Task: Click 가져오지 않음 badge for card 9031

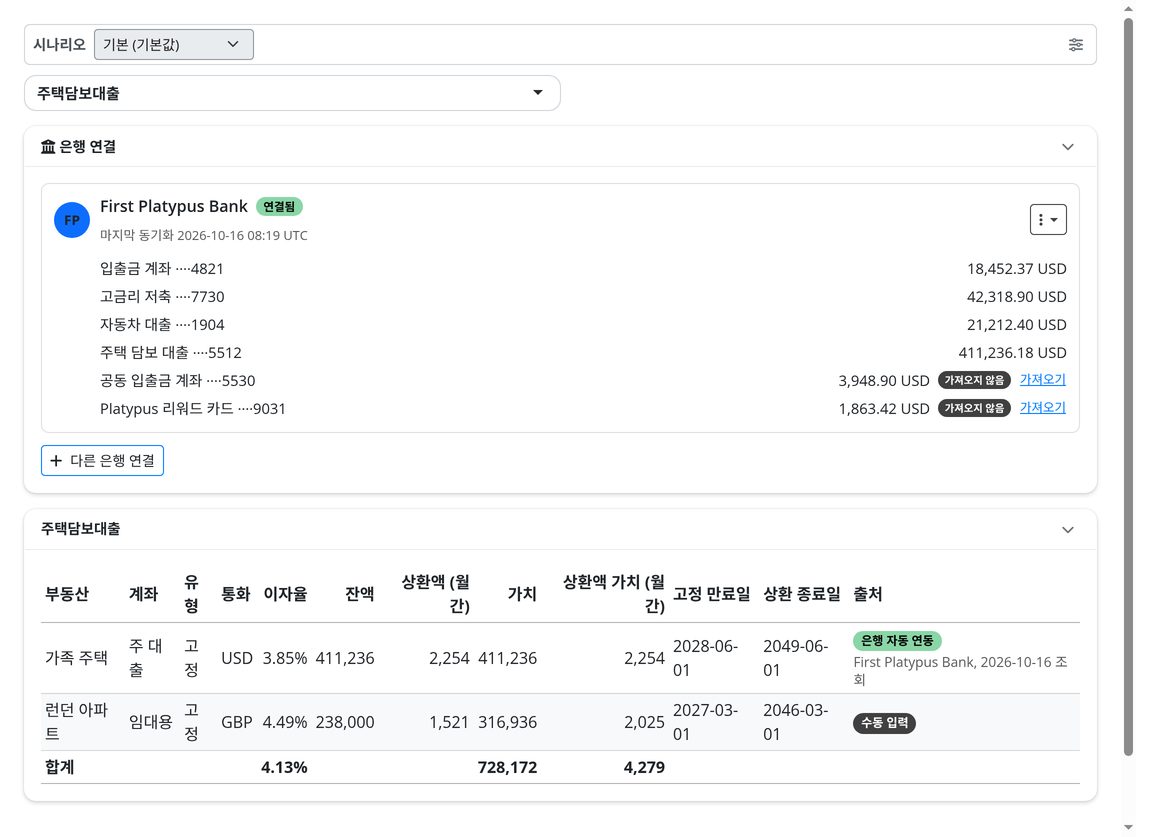Action: pos(974,409)
